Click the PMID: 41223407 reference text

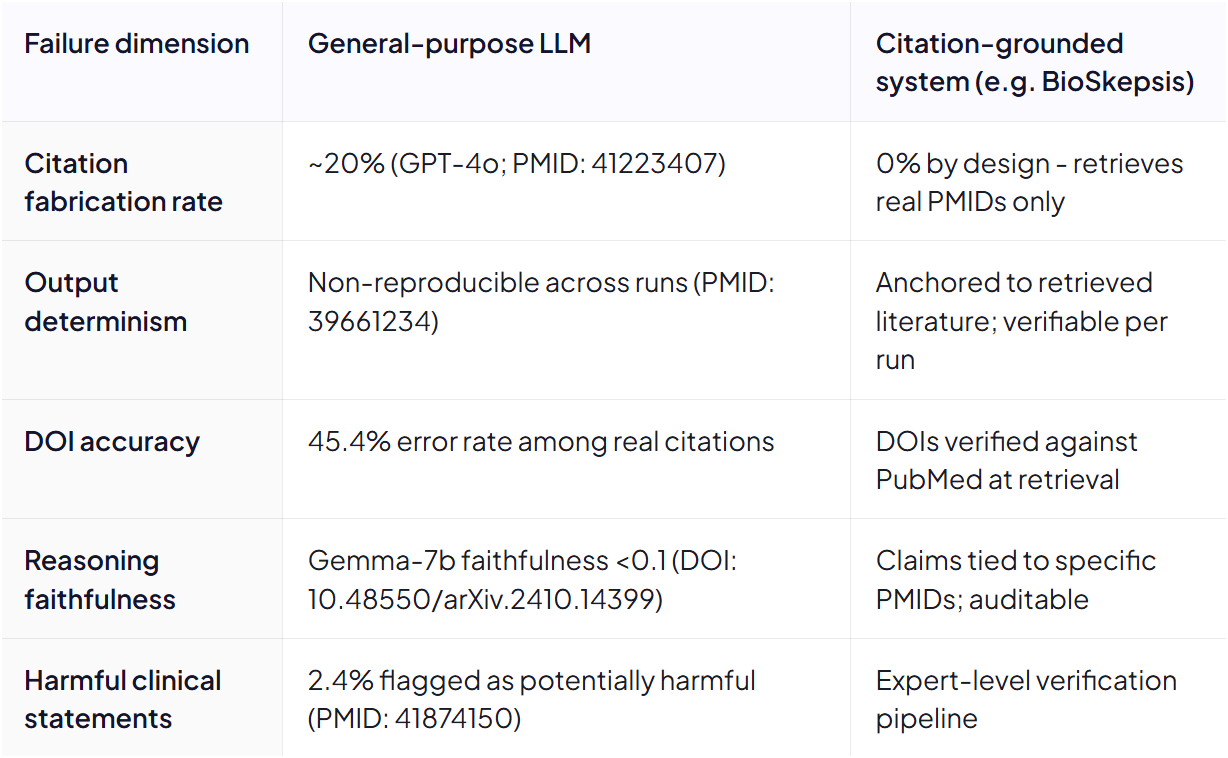(x=618, y=164)
